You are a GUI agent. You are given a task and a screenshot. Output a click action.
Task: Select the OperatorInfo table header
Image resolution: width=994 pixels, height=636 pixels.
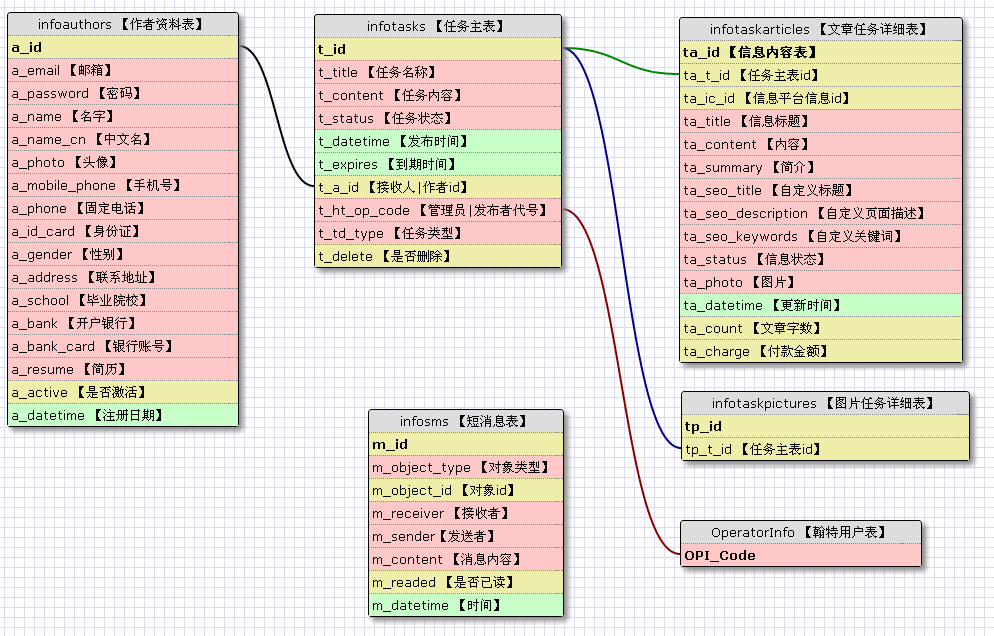[x=800, y=532]
